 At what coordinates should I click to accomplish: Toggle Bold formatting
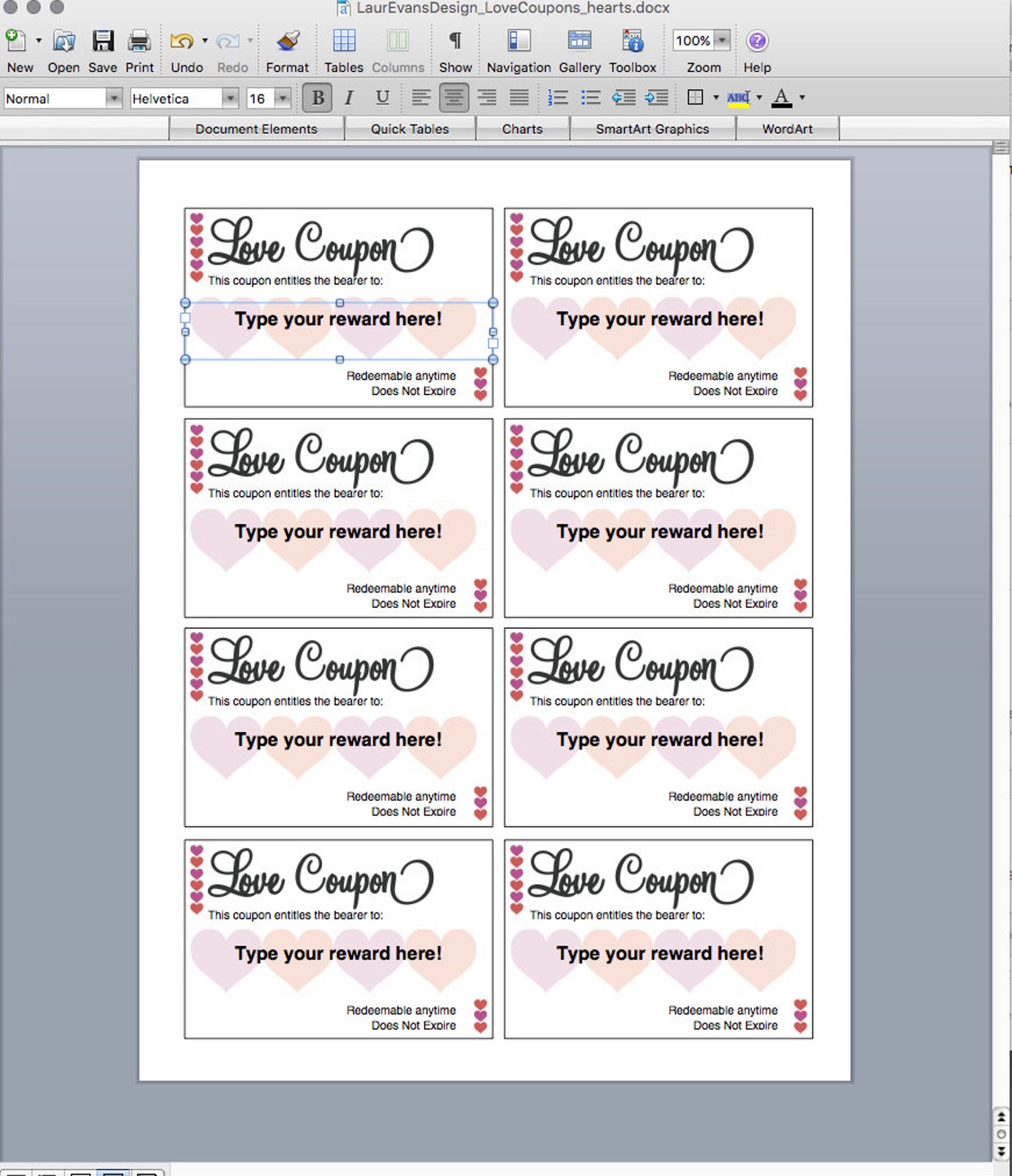(317, 98)
